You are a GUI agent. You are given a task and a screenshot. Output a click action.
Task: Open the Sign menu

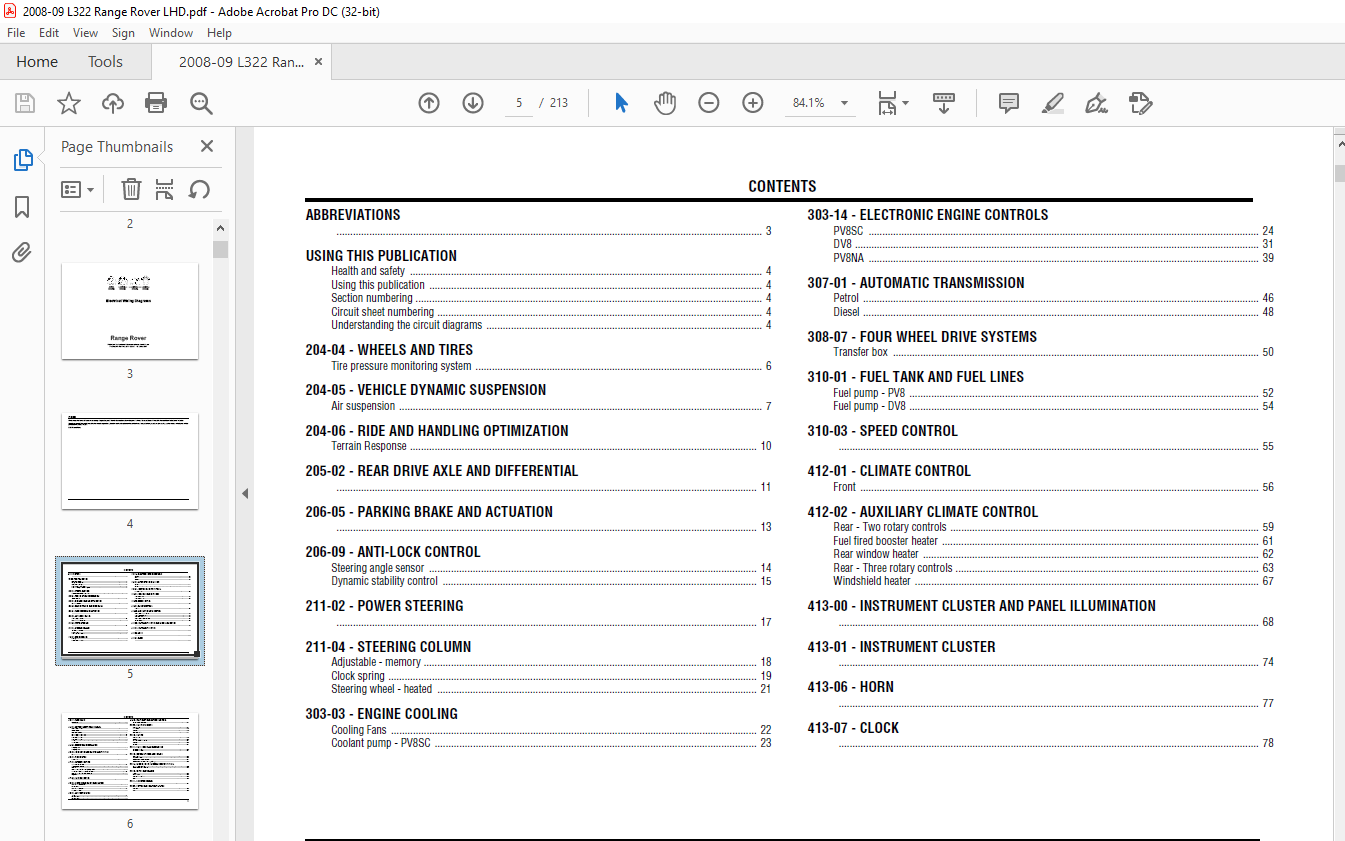click(x=124, y=33)
